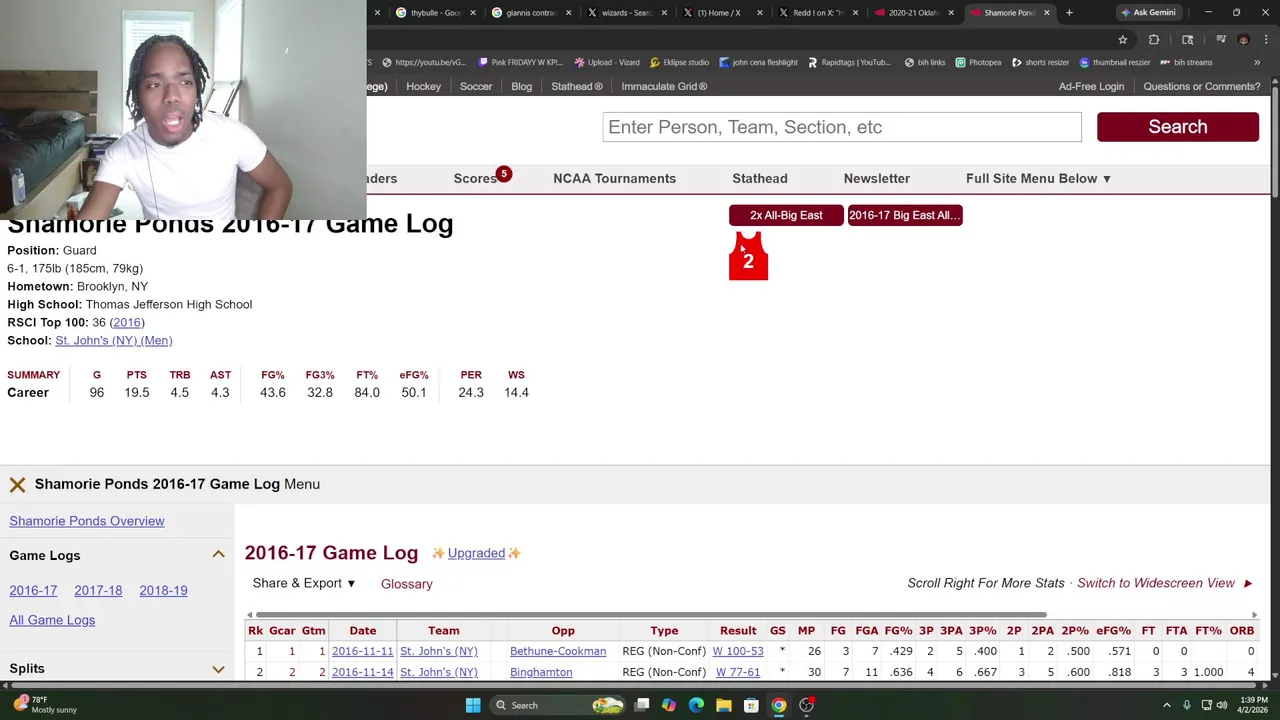Open the Glossary link
Screen dimensions: 1280x720
coord(407,584)
